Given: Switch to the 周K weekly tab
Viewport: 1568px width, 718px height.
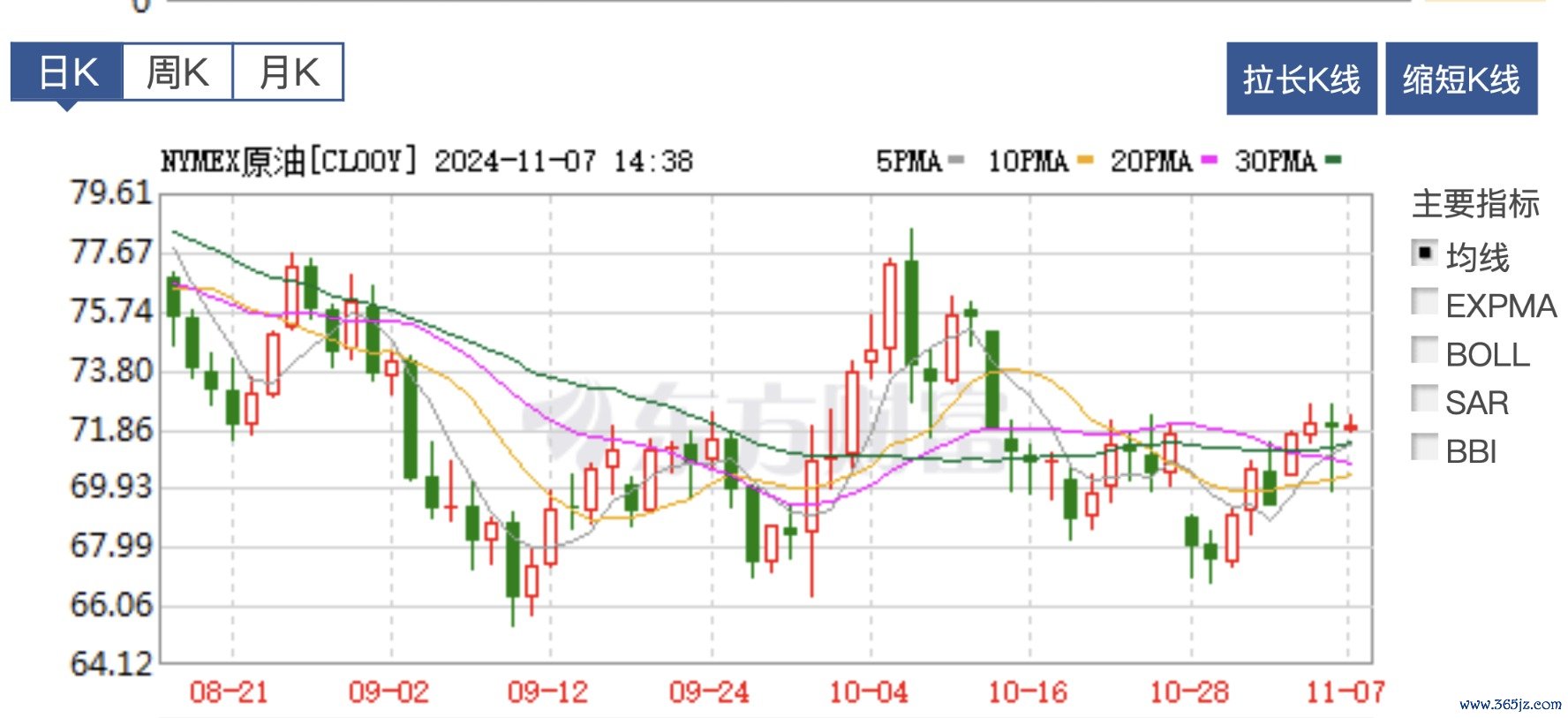Looking at the screenshot, I should tap(177, 72).
